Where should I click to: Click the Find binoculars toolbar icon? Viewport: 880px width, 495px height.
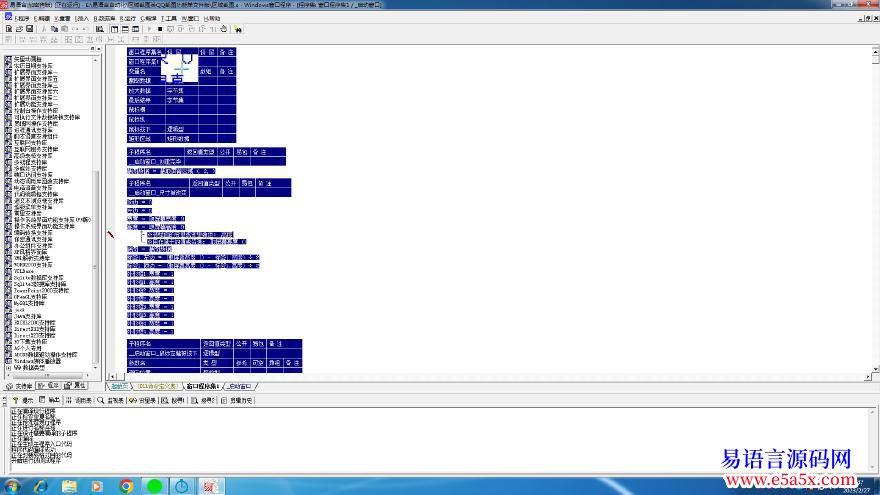coord(238,29)
